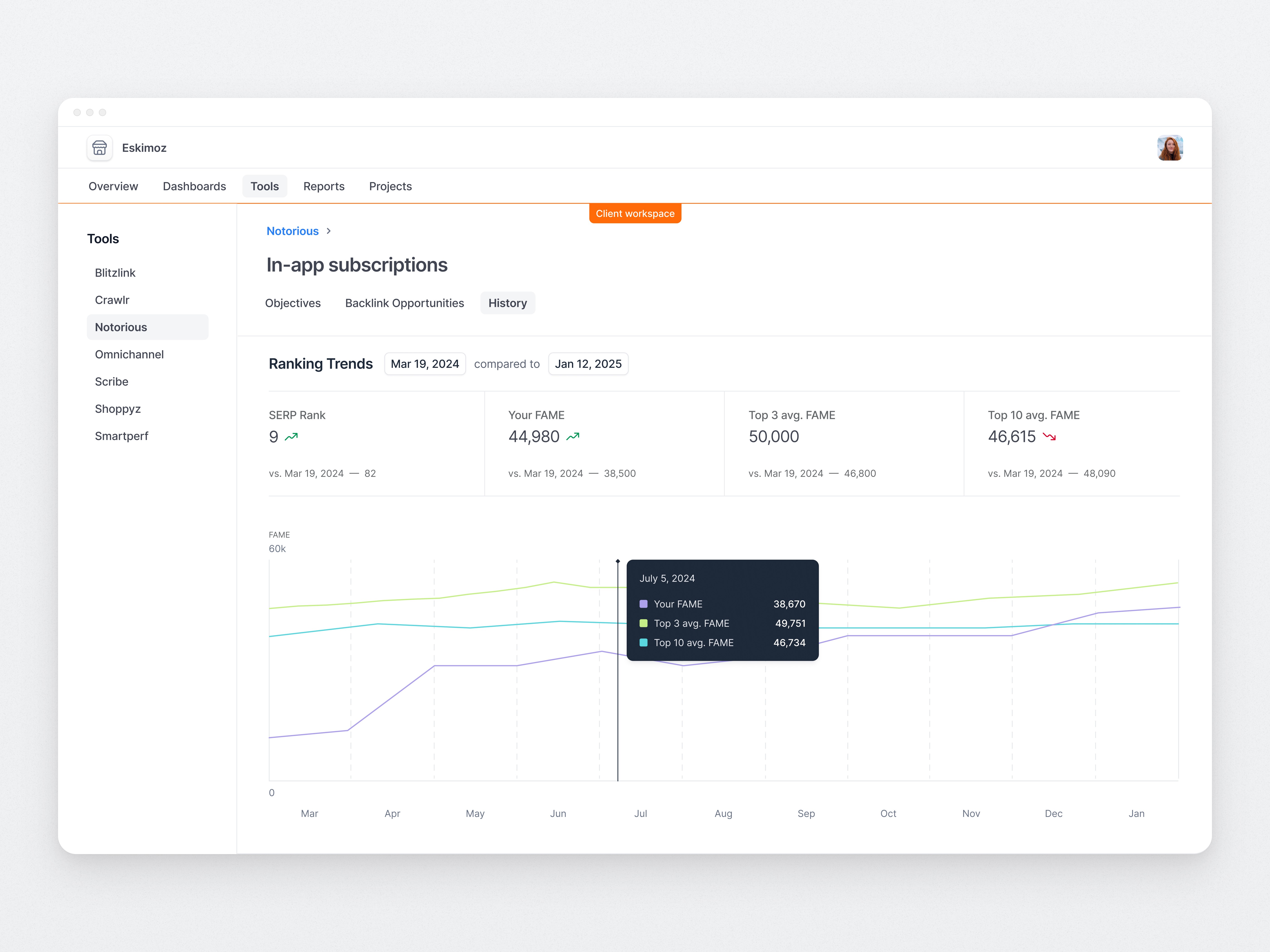Click the Client workspace badge

635,214
